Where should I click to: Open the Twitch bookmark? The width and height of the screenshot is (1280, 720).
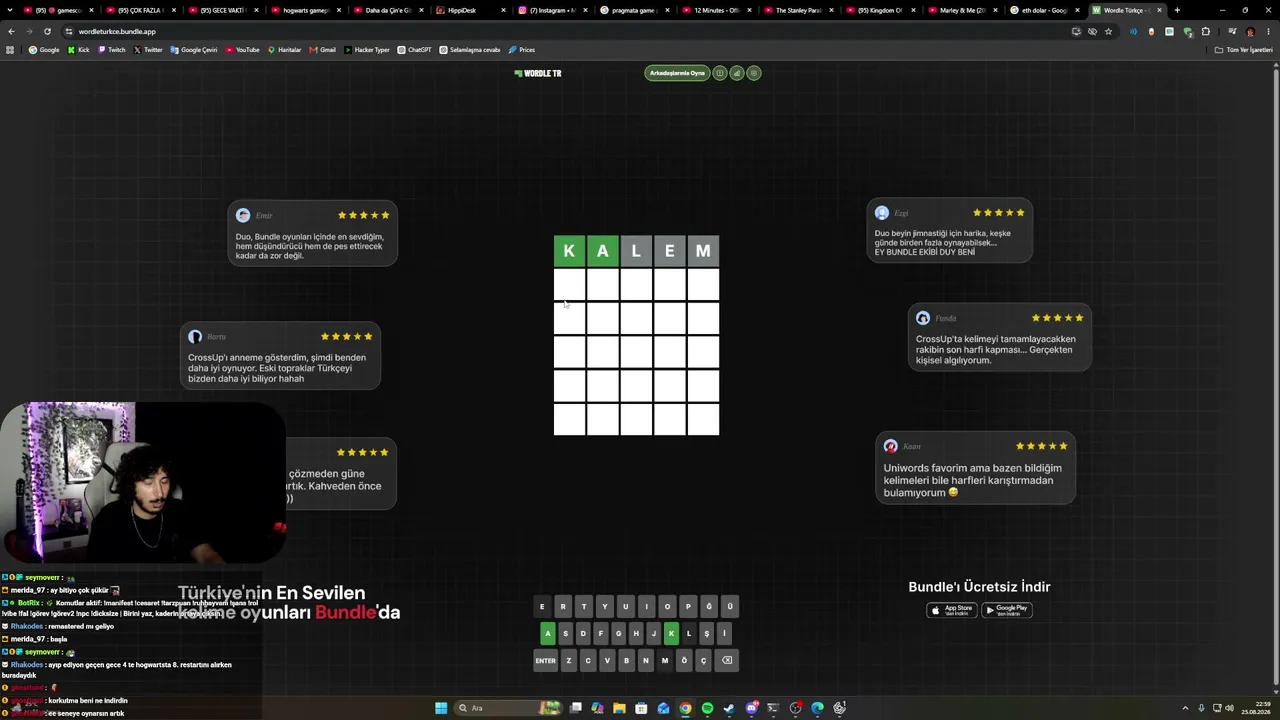[112, 50]
